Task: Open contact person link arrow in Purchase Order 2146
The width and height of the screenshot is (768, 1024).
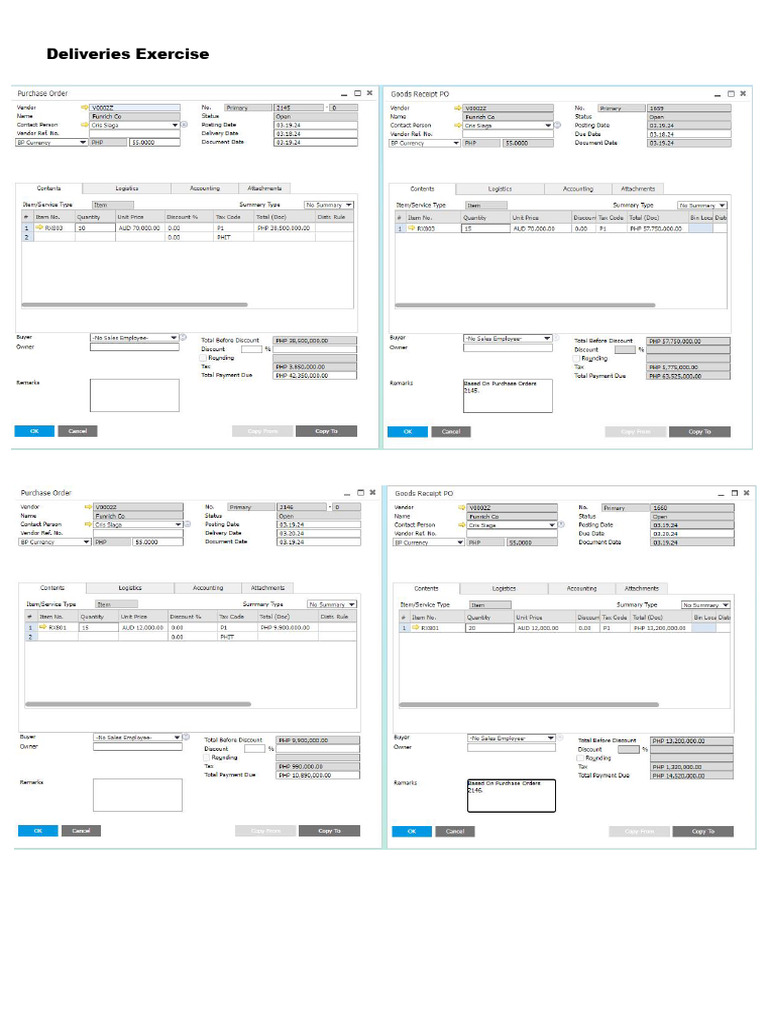Action: tap(88, 524)
